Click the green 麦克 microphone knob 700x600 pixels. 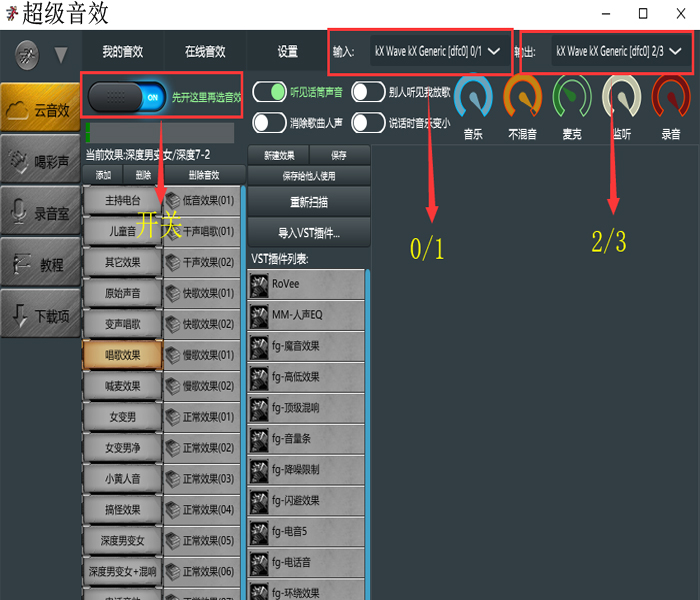572,97
